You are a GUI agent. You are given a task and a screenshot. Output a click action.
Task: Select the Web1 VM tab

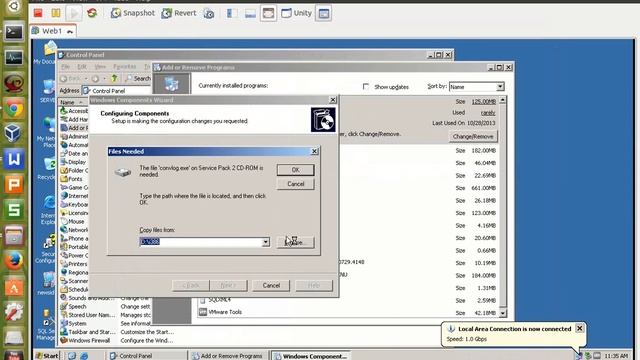(53, 31)
